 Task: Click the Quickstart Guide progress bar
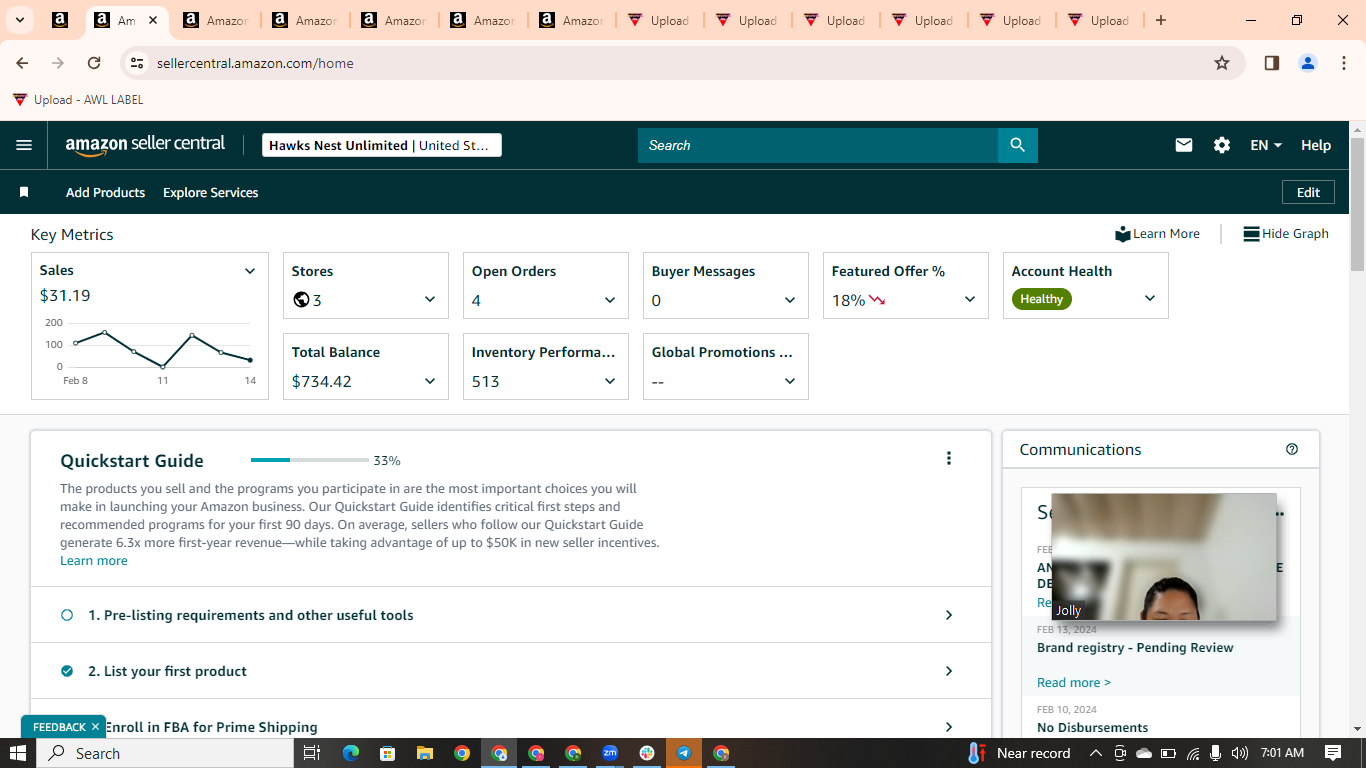click(310, 460)
